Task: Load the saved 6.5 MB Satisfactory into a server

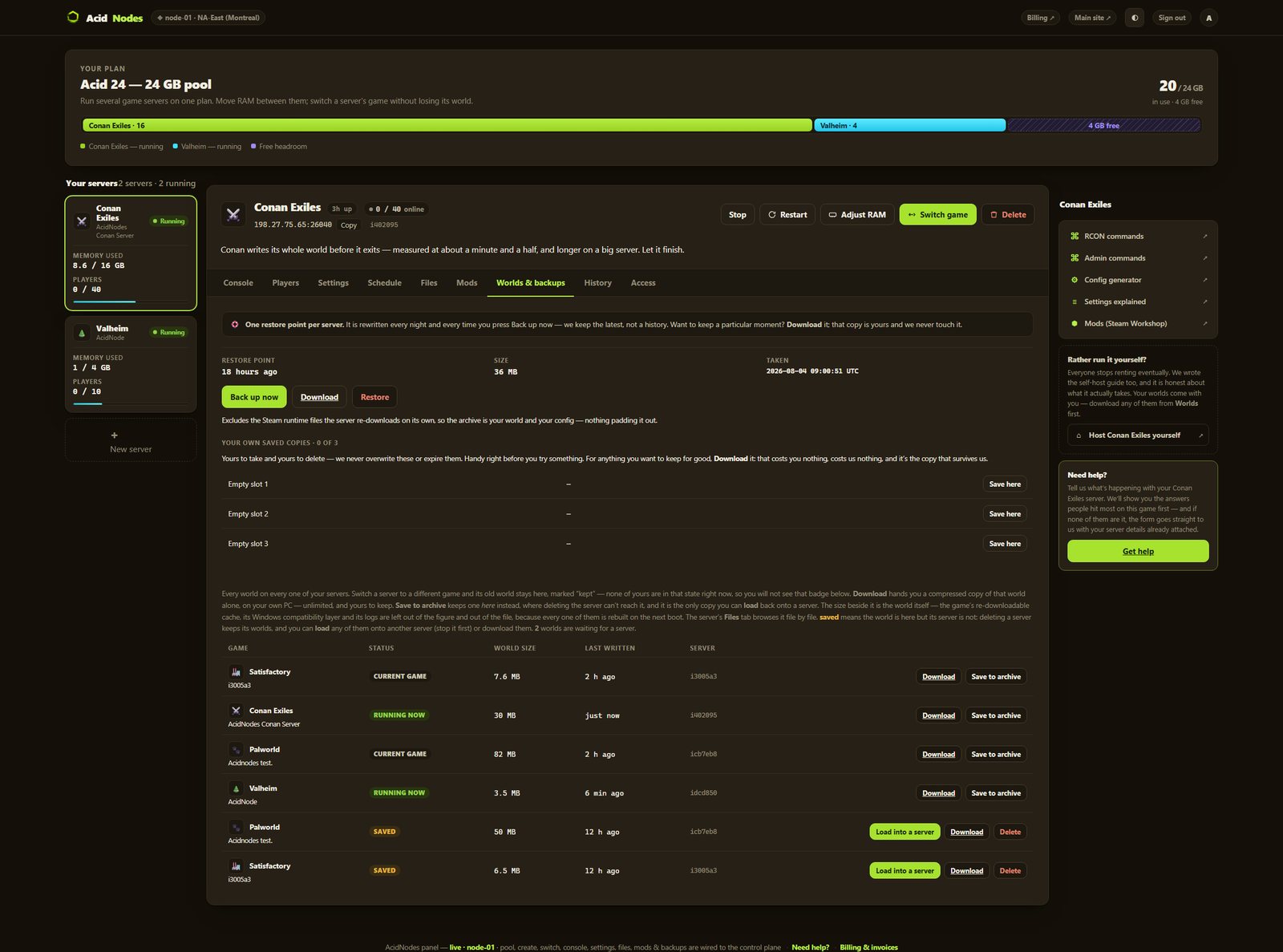Action: point(905,871)
